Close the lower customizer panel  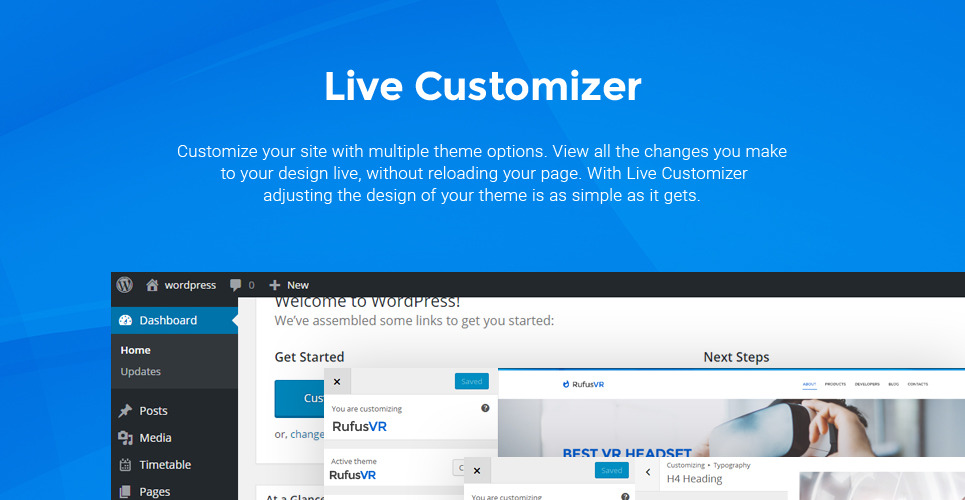click(x=477, y=470)
